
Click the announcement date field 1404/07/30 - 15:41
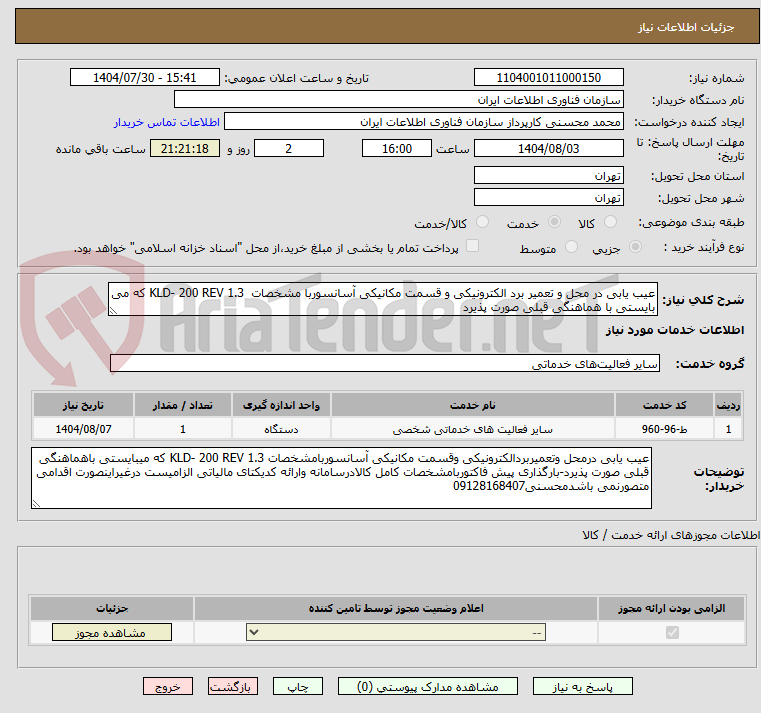[x=145, y=78]
